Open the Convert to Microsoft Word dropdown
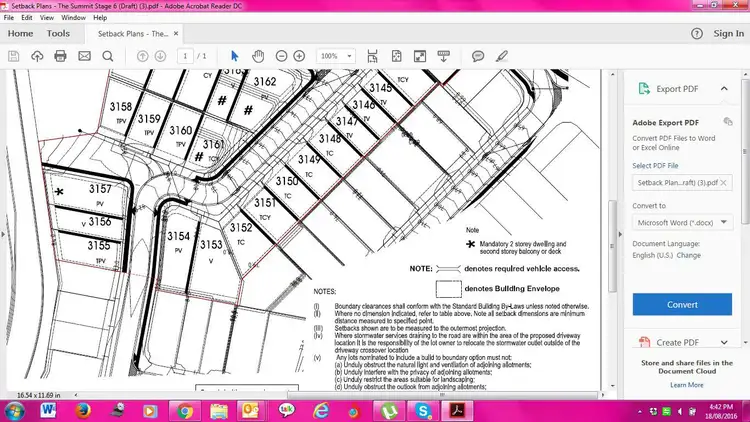The image size is (750, 422). [683, 222]
